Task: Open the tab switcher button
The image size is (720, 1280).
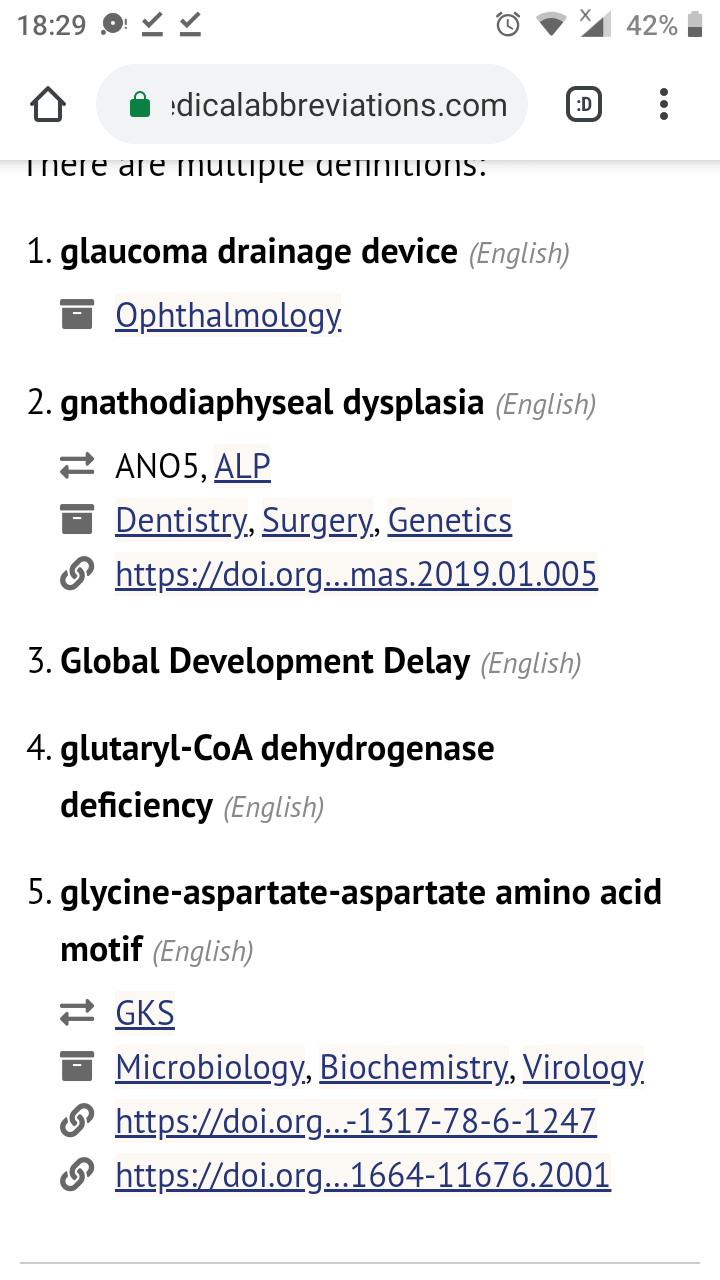Action: (584, 105)
